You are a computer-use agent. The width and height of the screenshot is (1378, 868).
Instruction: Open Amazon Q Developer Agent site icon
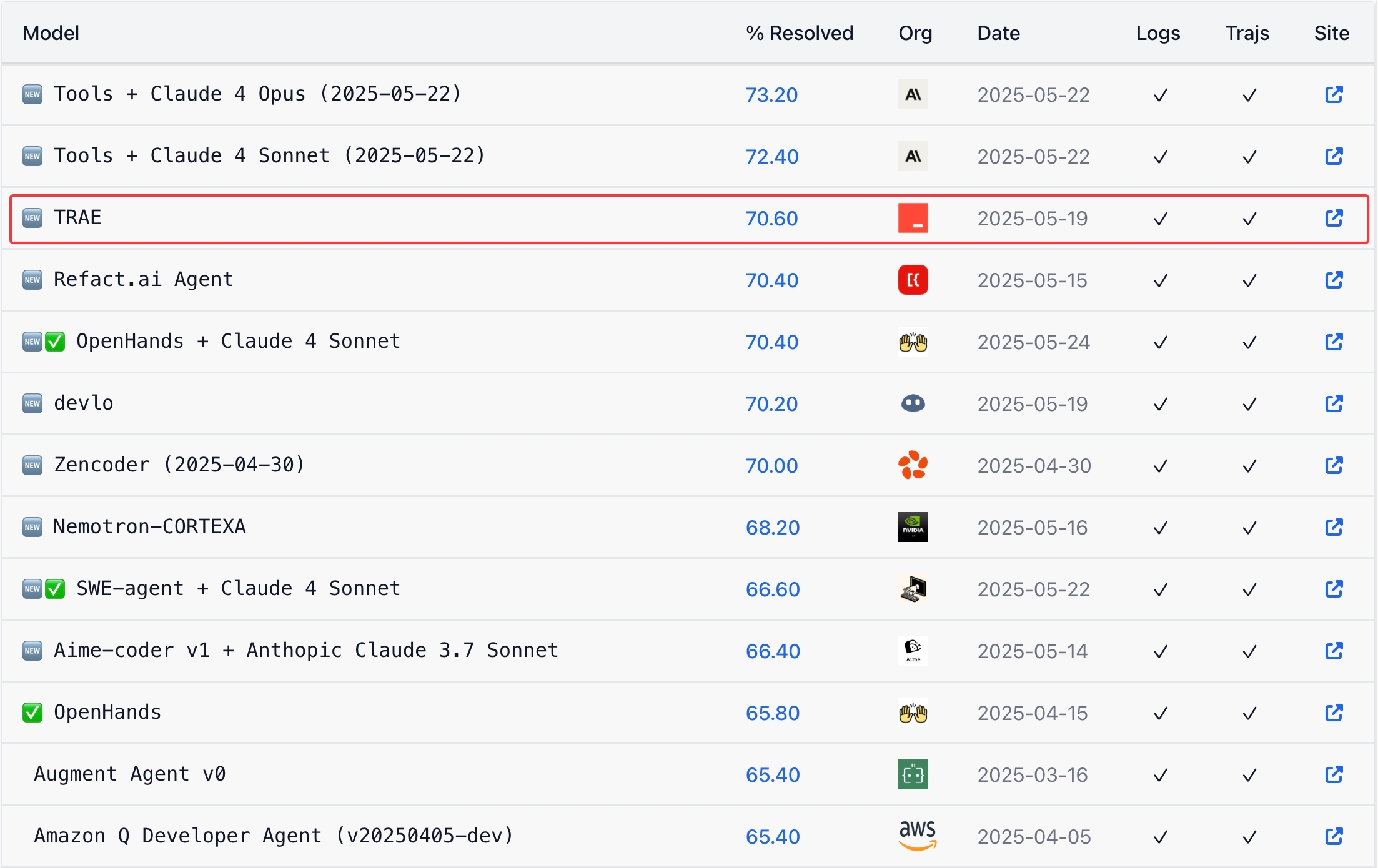[x=1334, y=836]
